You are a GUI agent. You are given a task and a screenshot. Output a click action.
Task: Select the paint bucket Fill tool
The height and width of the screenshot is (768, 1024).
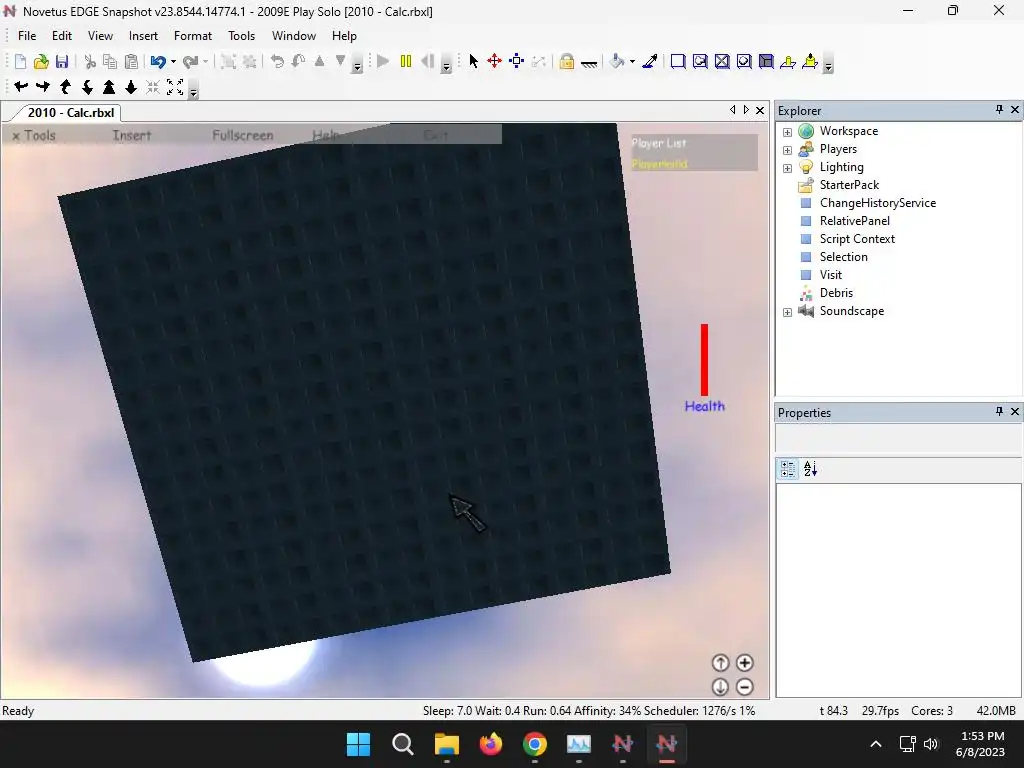(616, 61)
